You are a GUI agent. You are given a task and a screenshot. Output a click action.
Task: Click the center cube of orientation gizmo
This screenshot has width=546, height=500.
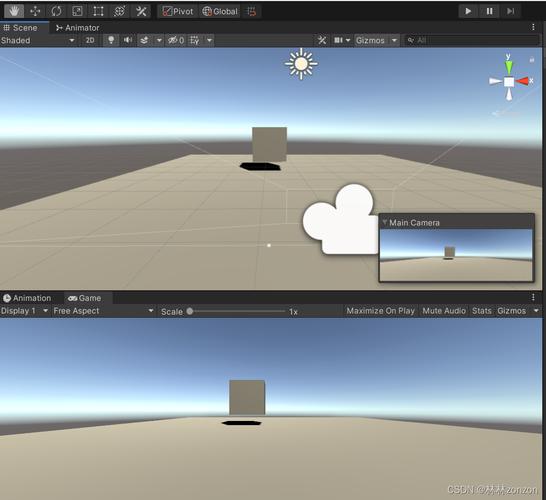pyautogui.click(x=509, y=82)
